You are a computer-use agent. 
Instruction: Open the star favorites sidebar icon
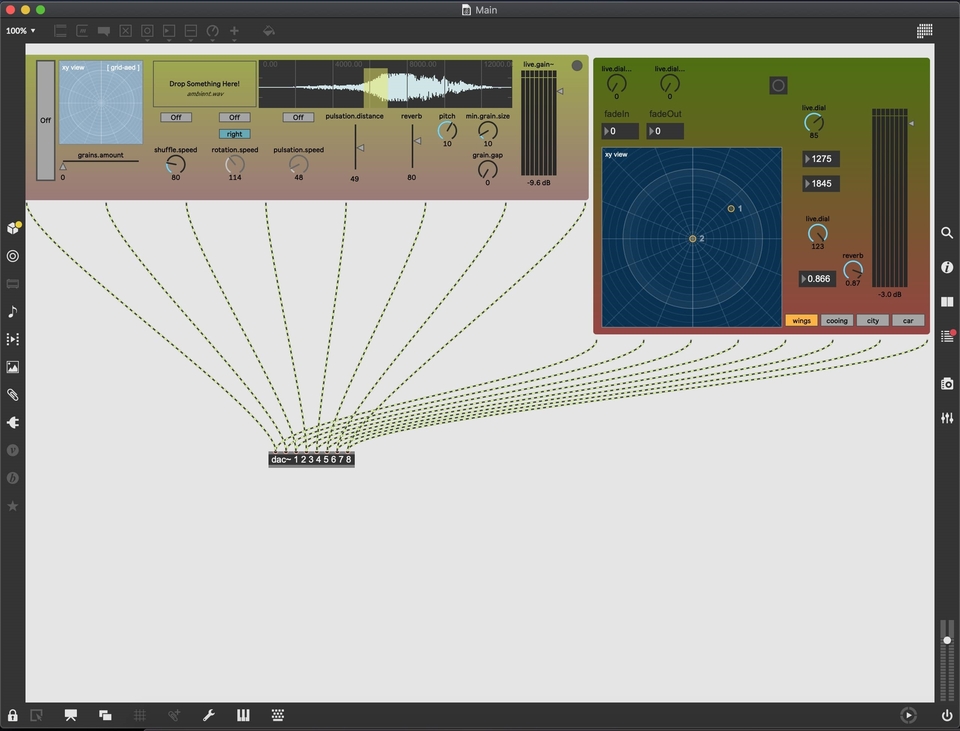[13, 506]
